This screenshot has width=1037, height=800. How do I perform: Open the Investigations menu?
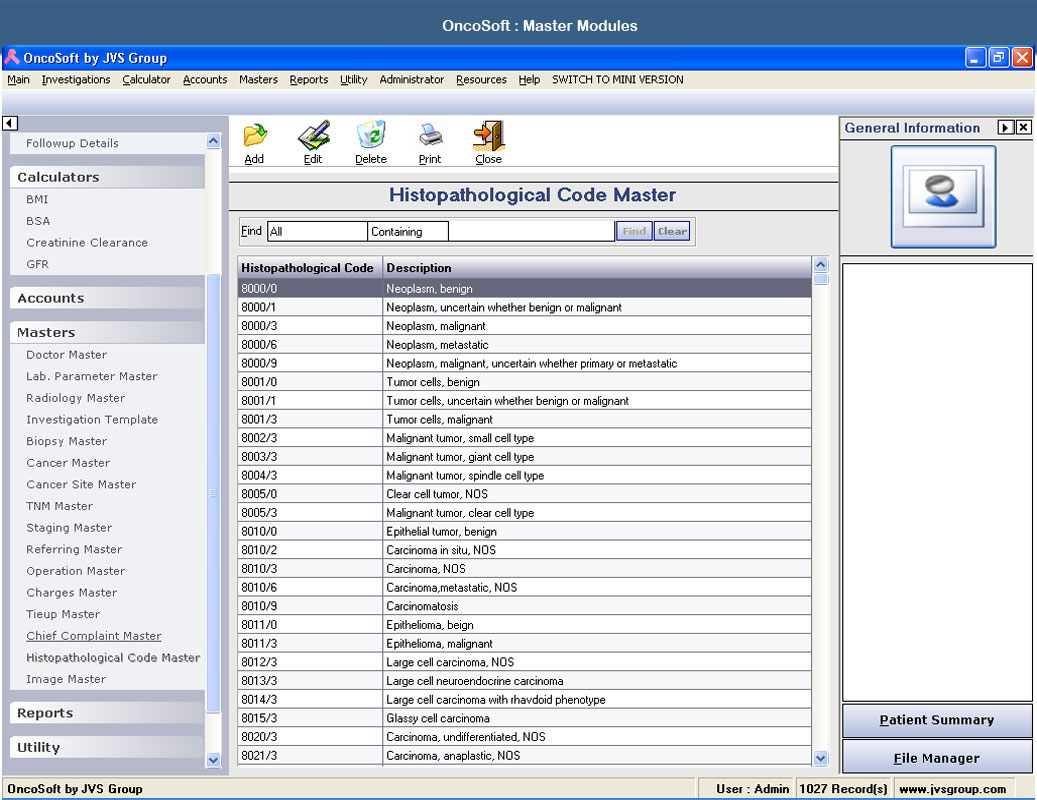[x=76, y=79]
